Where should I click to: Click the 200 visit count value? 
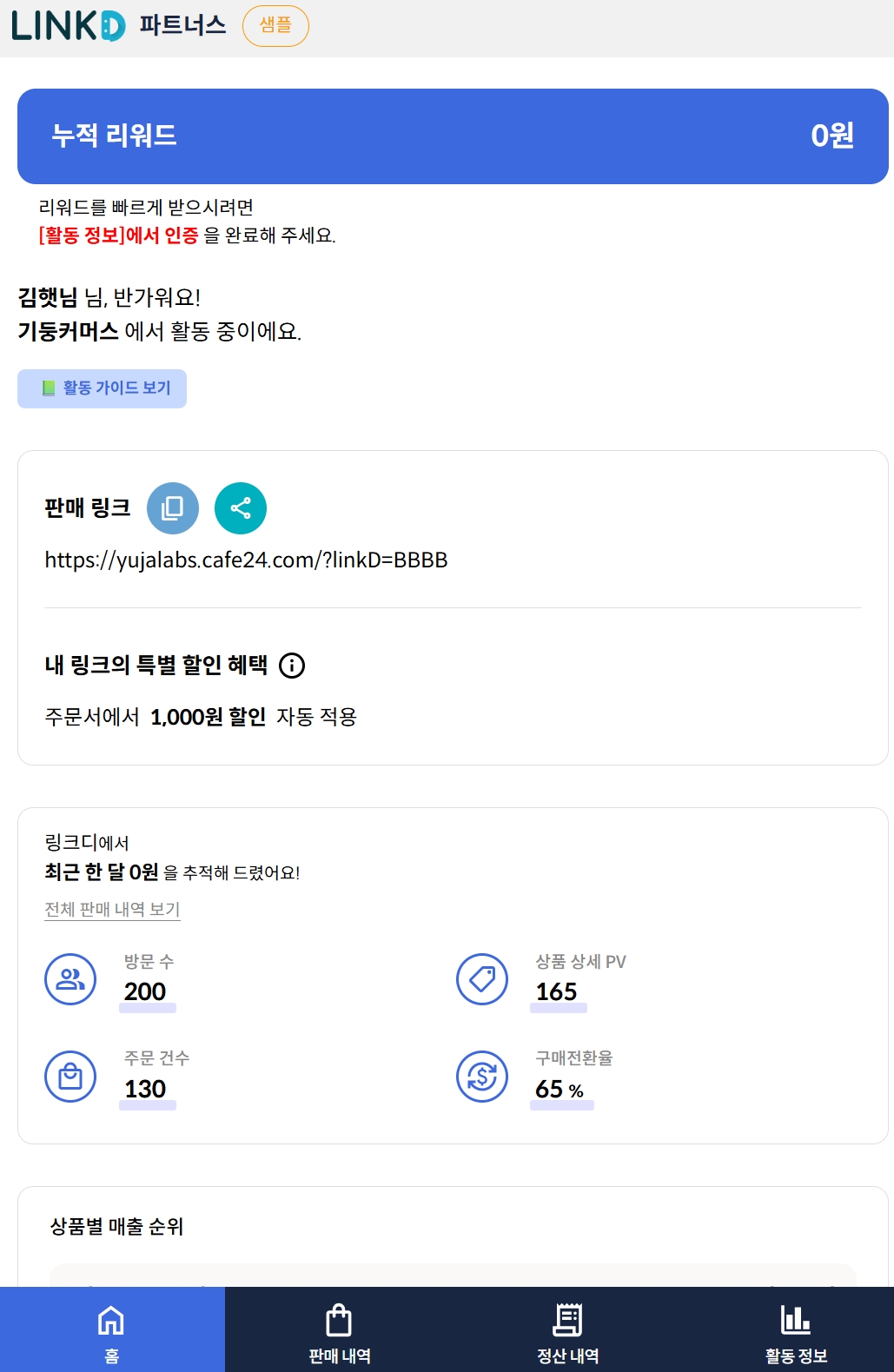tap(145, 991)
